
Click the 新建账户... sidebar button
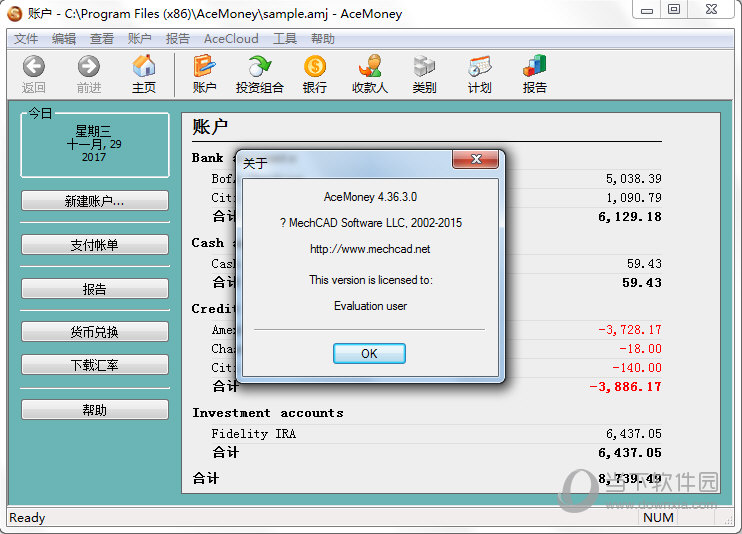95,201
